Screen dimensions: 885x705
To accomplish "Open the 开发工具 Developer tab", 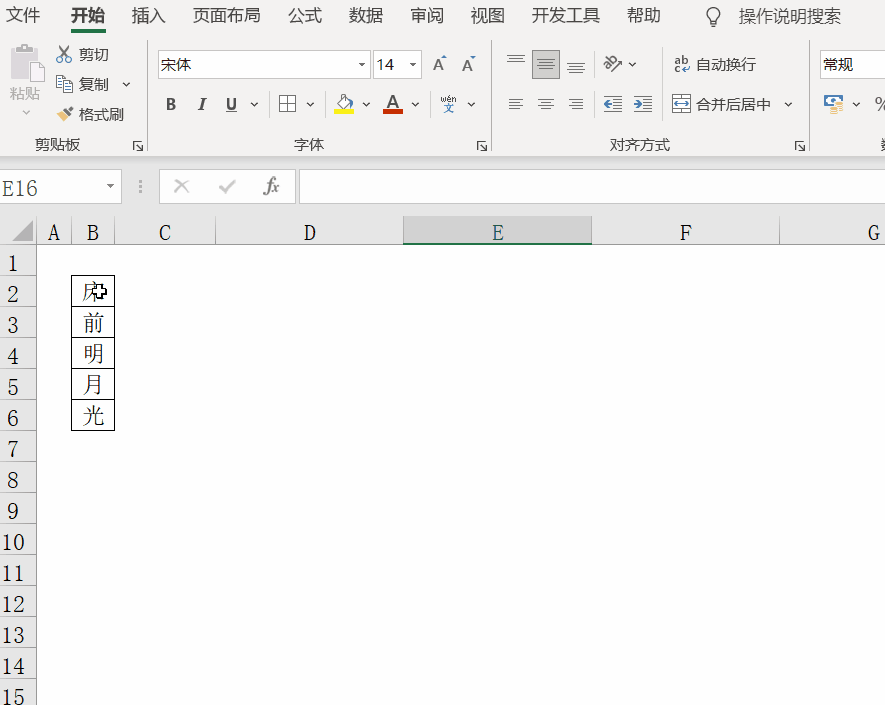I will [x=566, y=15].
